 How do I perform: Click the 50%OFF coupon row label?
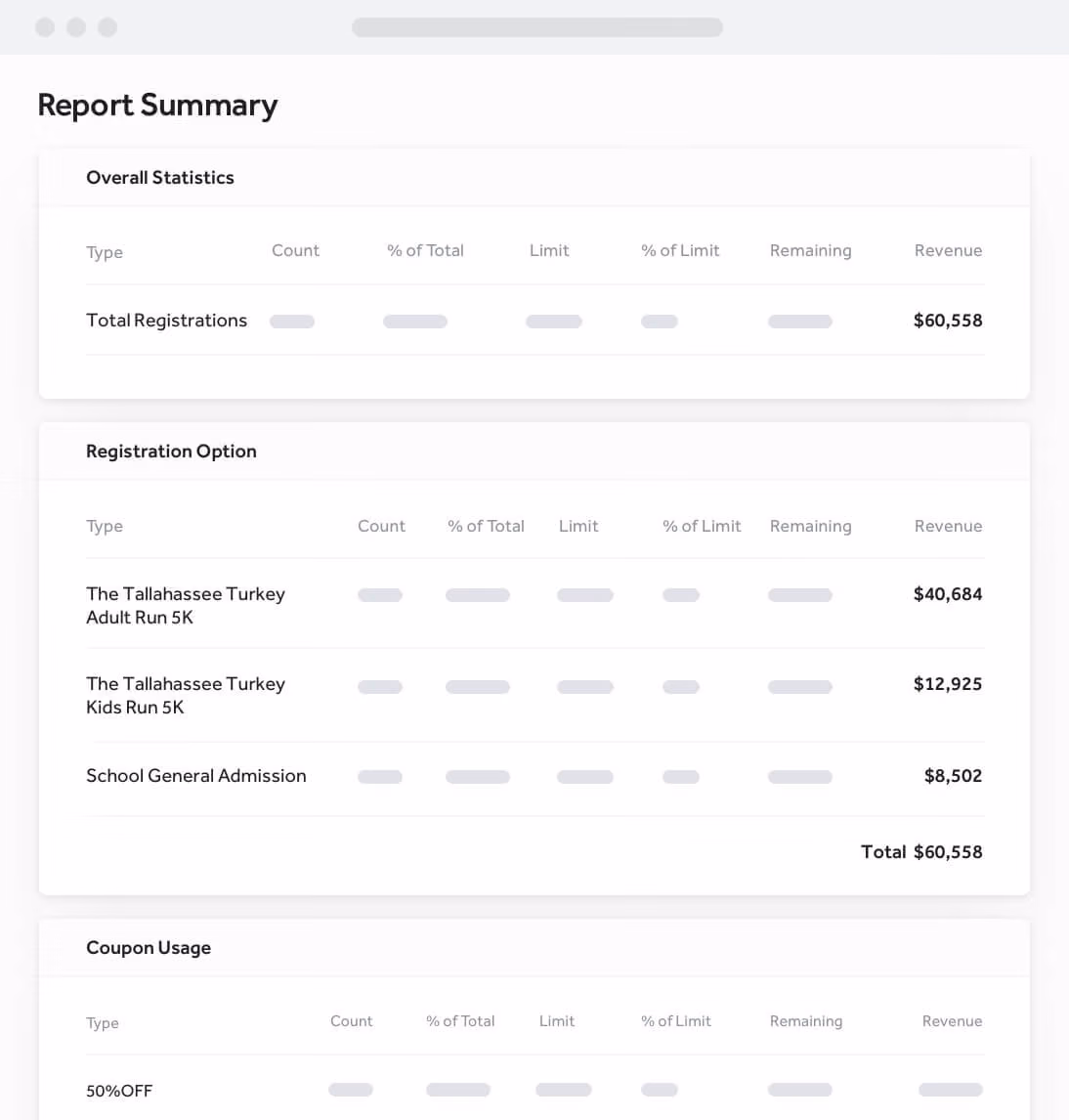click(x=119, y=1091)
